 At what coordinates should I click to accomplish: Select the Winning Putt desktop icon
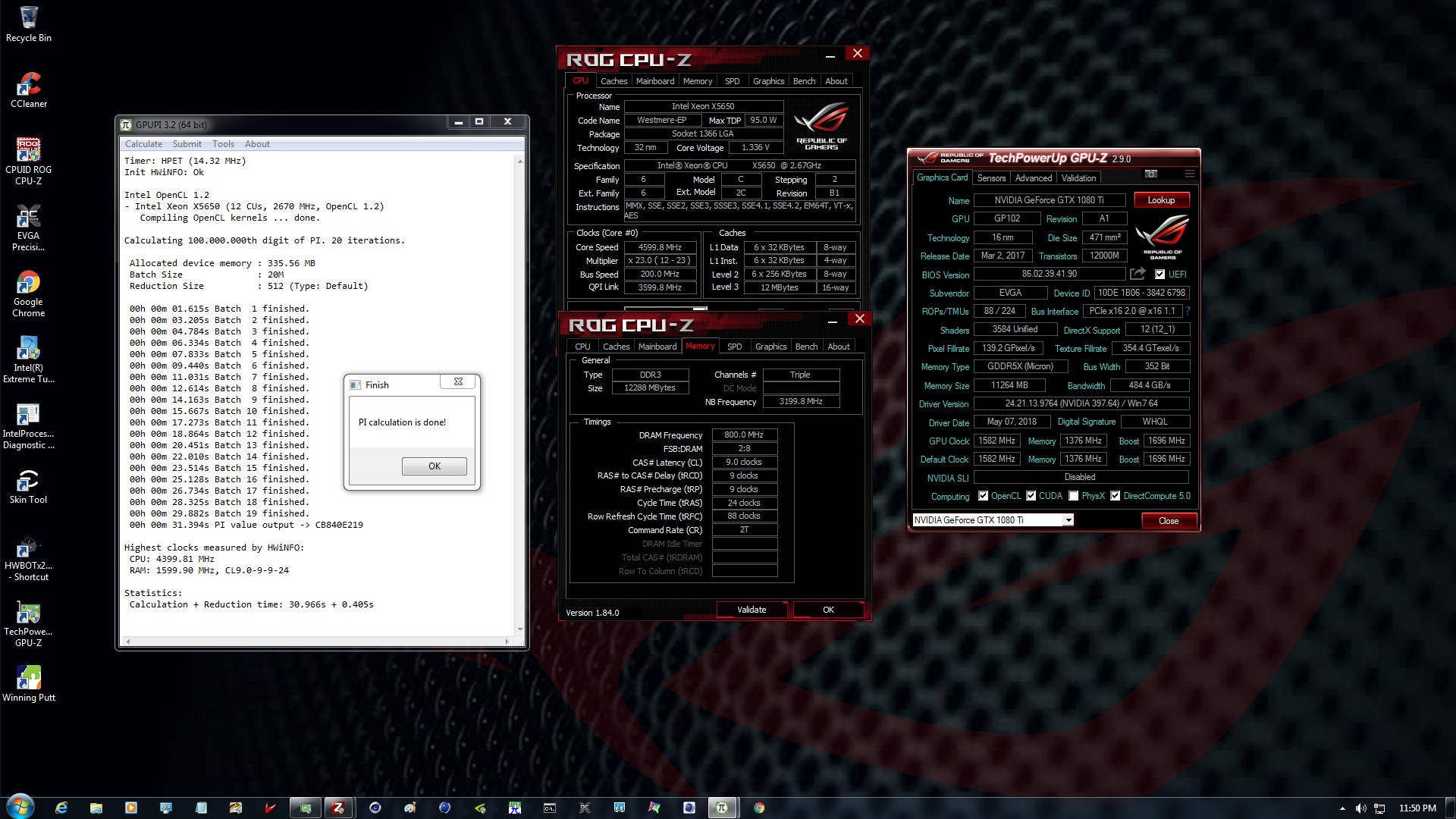point(29,683)
